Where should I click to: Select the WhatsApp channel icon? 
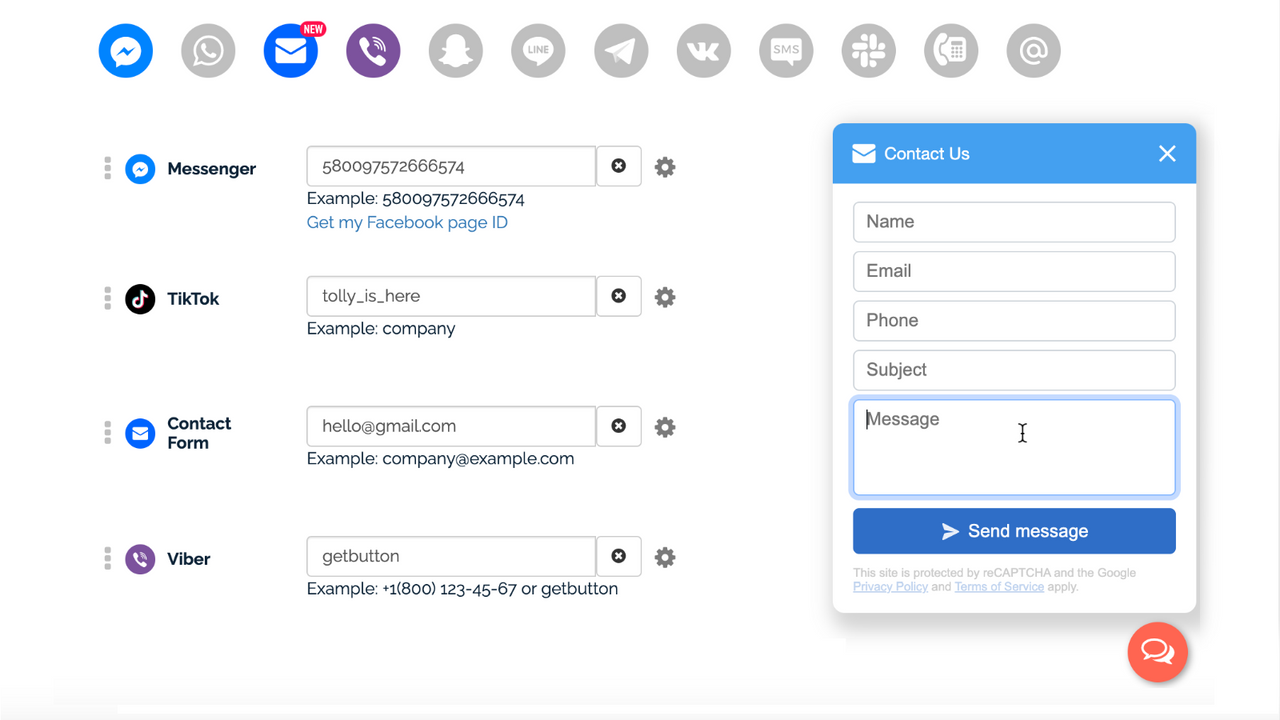[x=208, y=51]
